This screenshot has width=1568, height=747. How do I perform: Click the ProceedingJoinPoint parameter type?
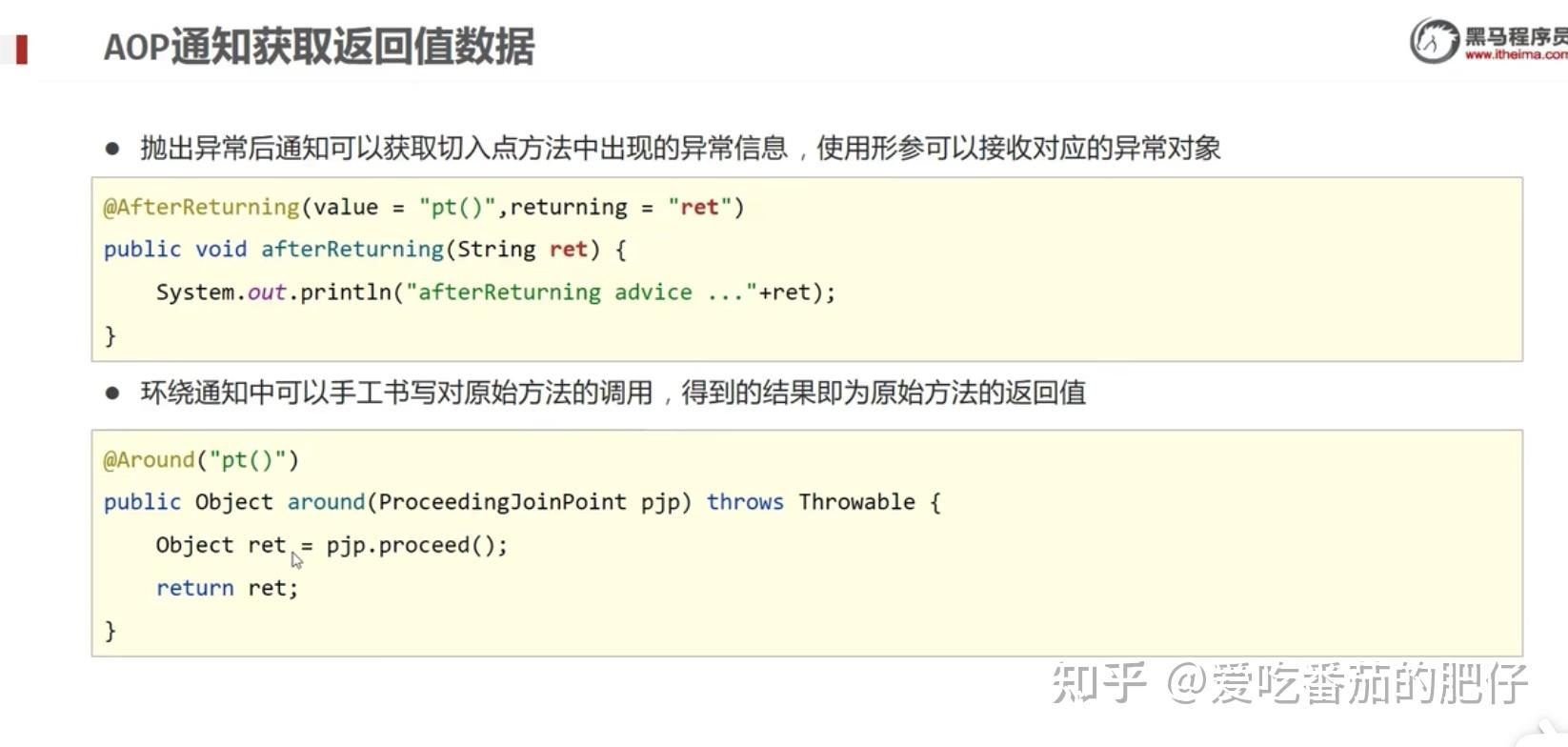502,502
